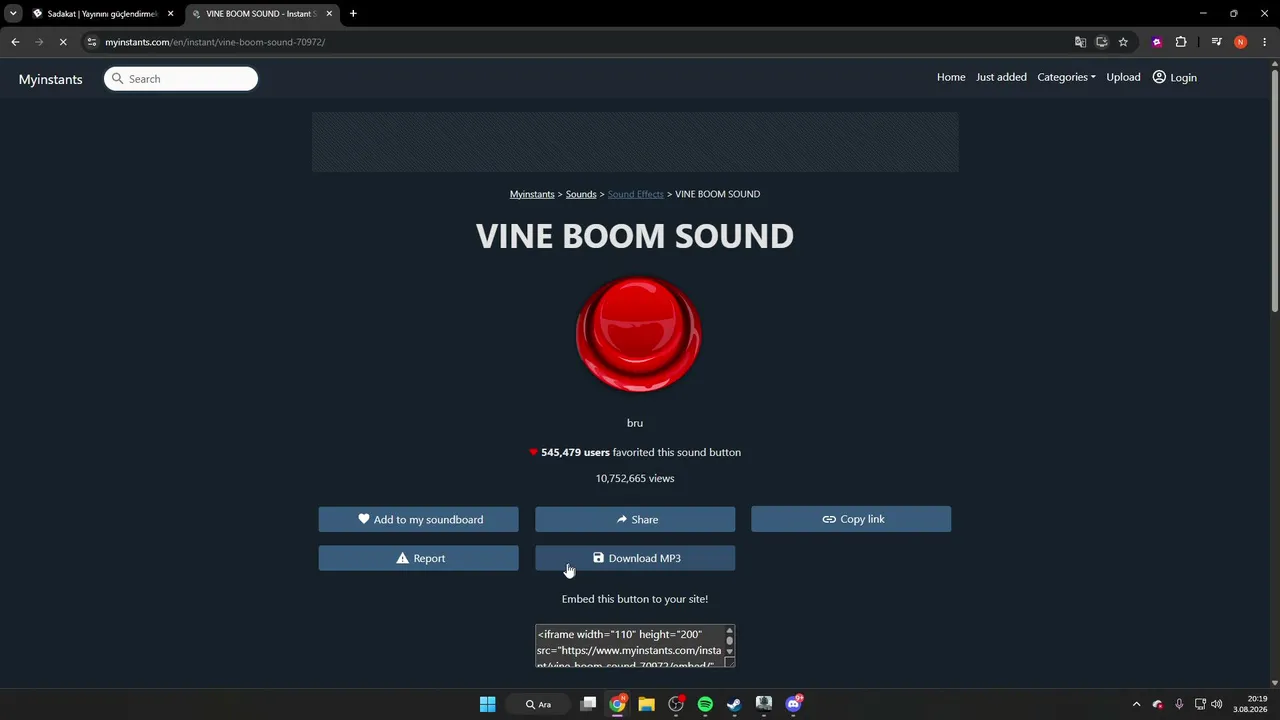Open Discord from the taskbar

coord(794,704)
